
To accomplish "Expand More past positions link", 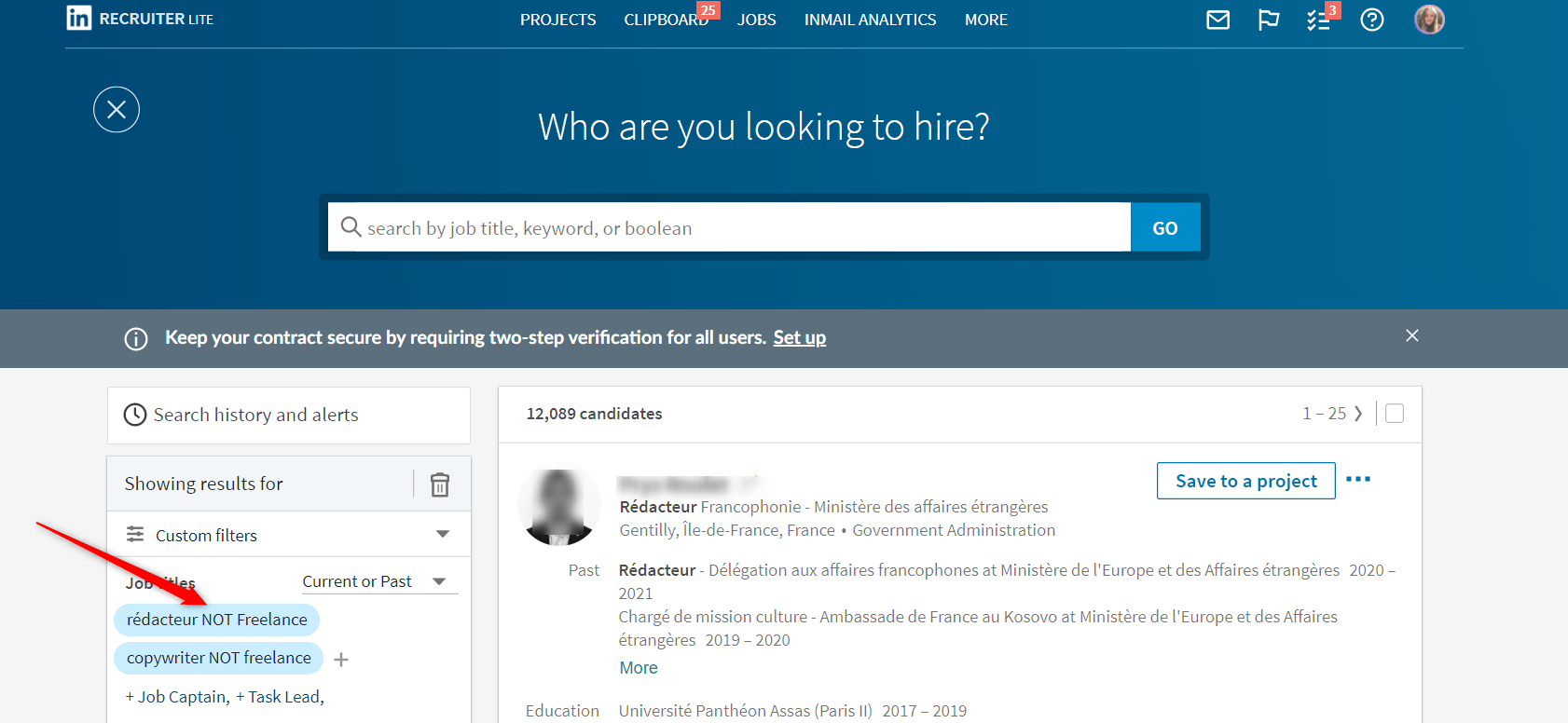I will pyautogui.click(x=639, y=668).
